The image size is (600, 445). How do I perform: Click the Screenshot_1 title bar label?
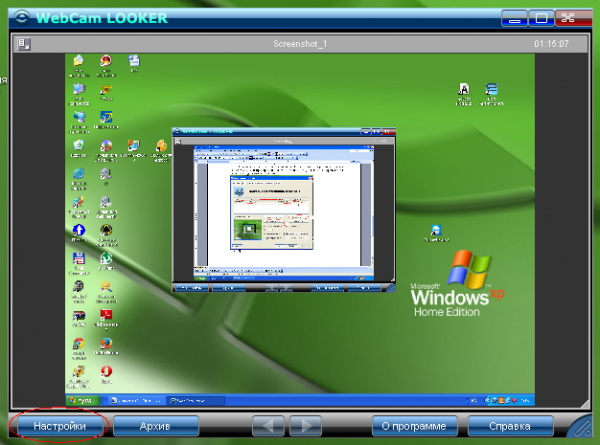coord(300,44)
